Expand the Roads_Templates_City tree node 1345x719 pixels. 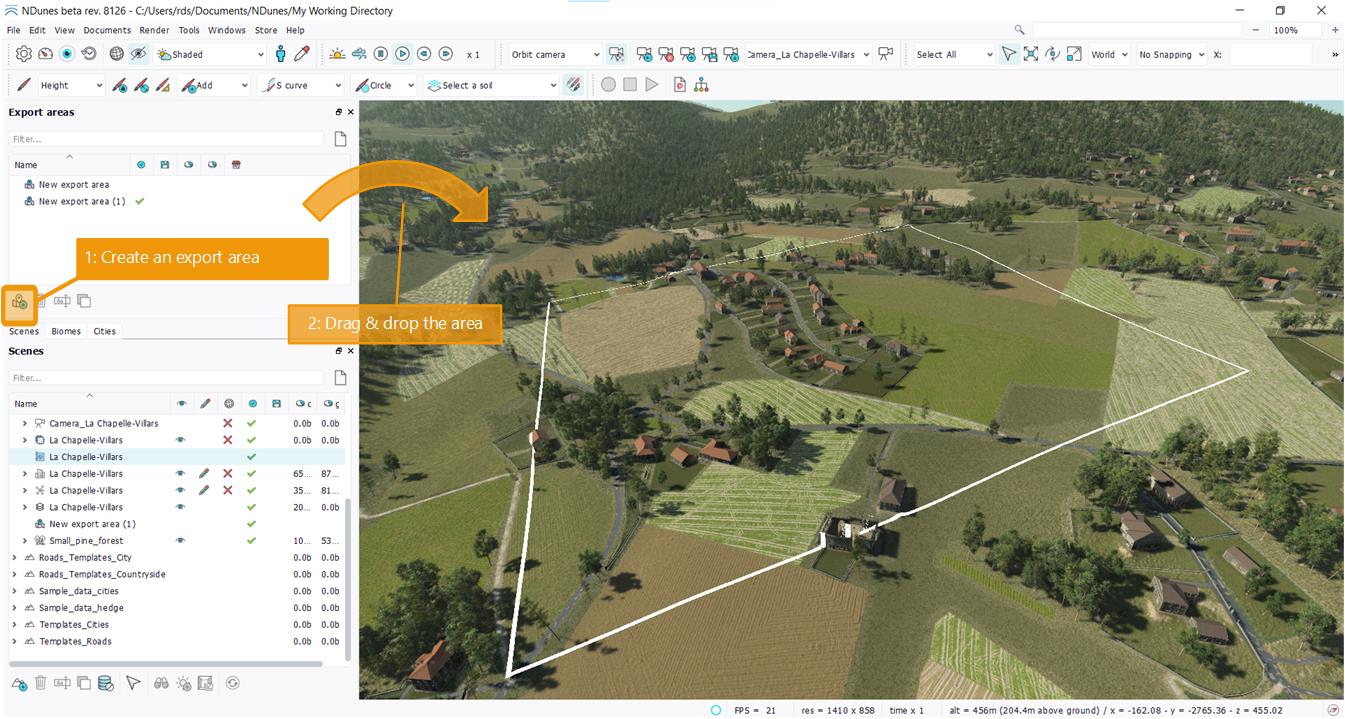[x=14, y=558]
